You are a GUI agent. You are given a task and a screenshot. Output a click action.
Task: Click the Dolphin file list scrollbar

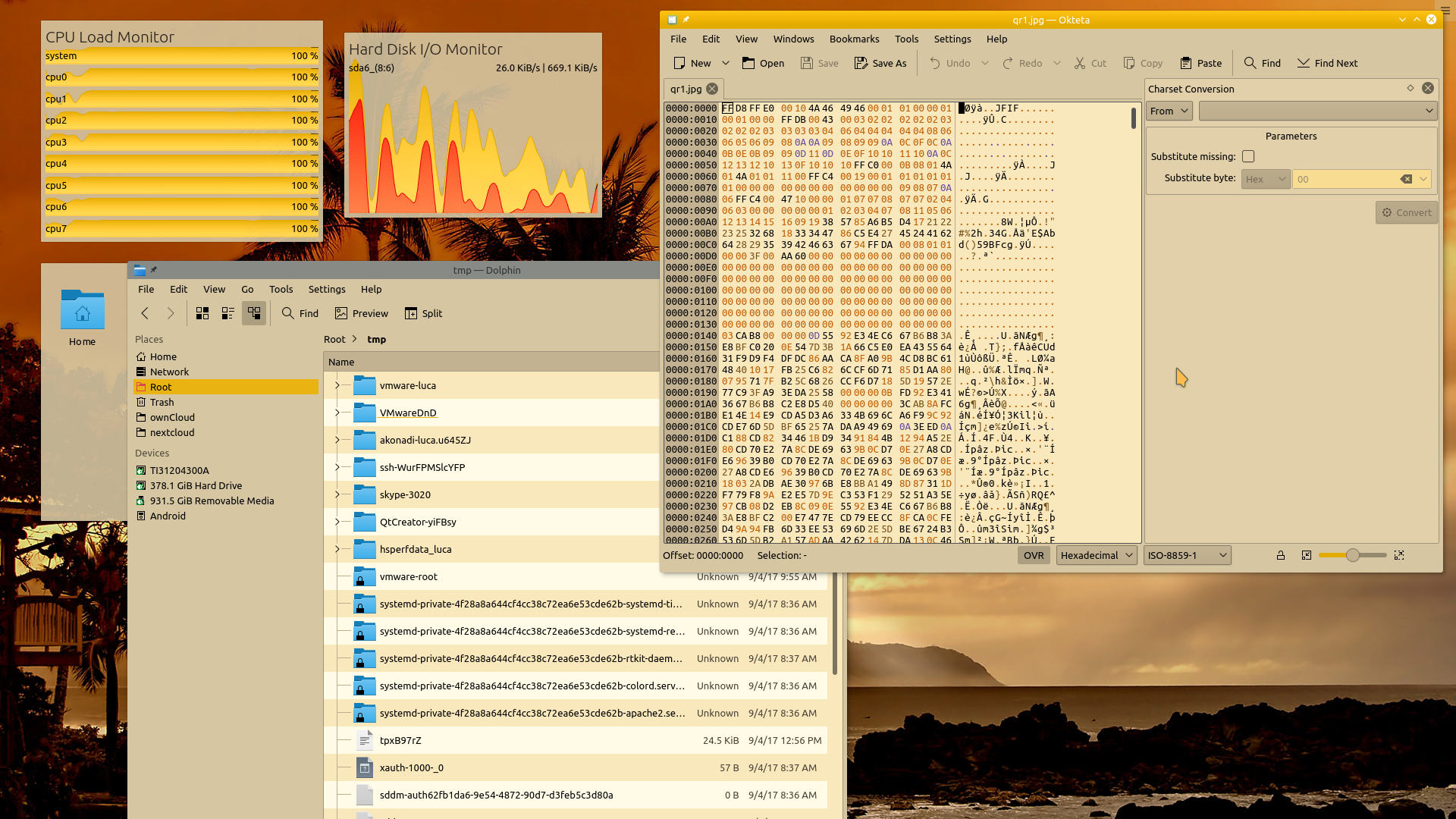coord(835,623)
